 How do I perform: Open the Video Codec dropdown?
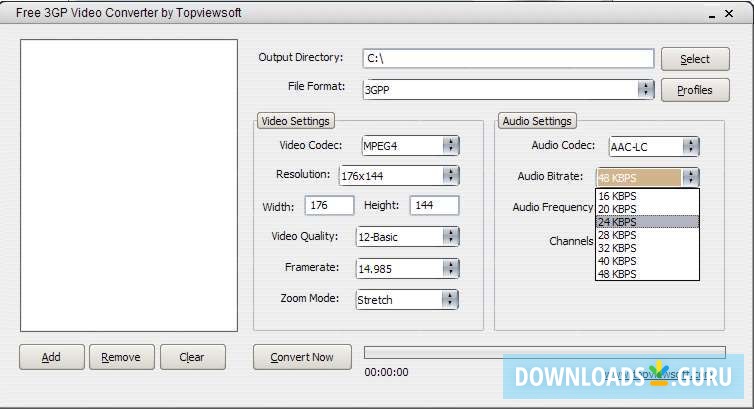pyautogui.click(x=410, y=146)
